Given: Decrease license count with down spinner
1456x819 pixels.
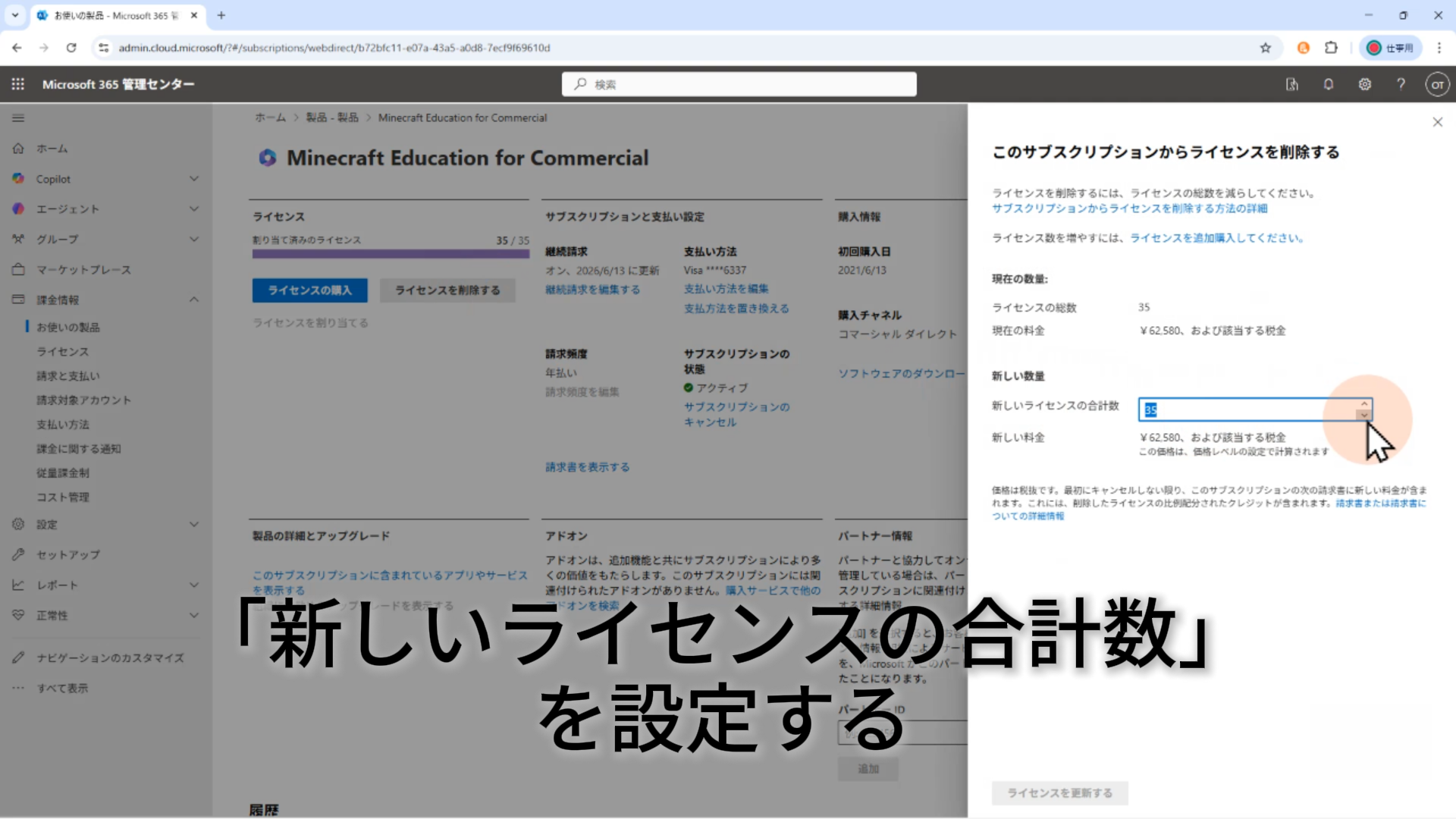Looking at the screenshot, I should [x=1364, y=415].
